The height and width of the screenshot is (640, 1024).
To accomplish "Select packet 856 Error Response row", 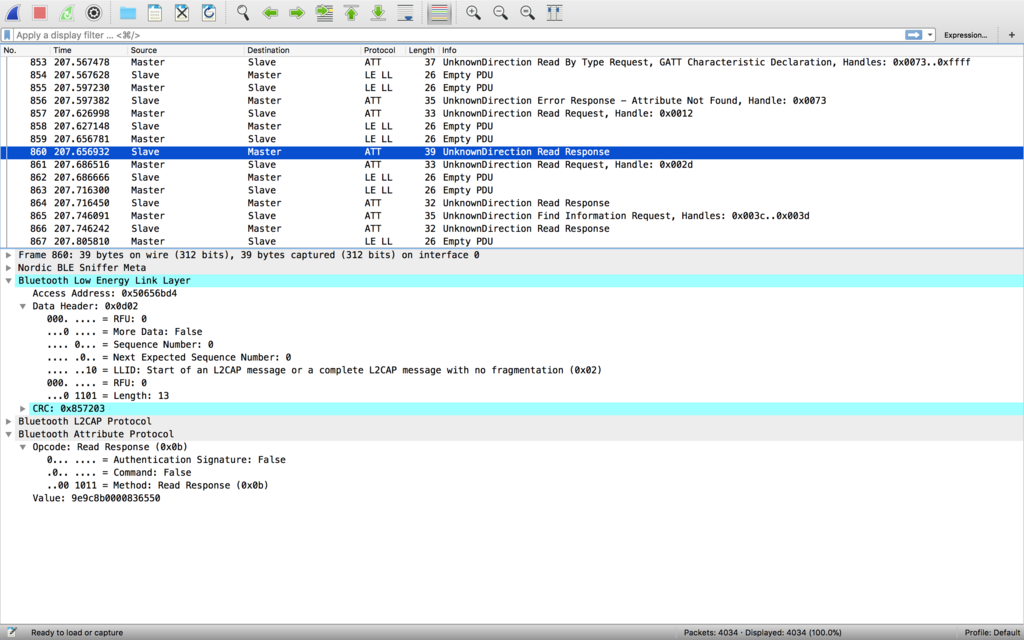I will coord(512,101).
